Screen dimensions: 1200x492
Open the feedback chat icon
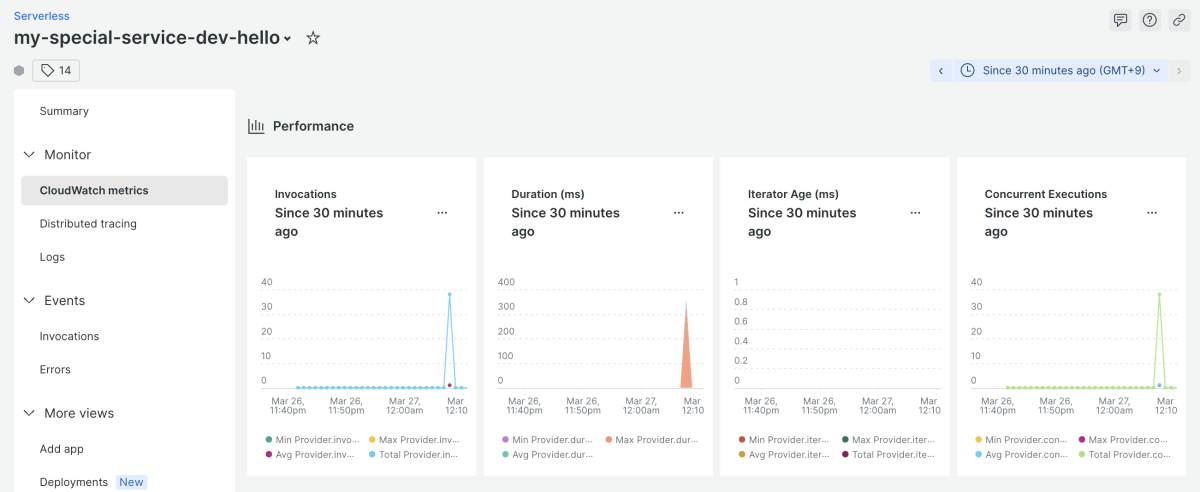click(x=1120, y=21)
